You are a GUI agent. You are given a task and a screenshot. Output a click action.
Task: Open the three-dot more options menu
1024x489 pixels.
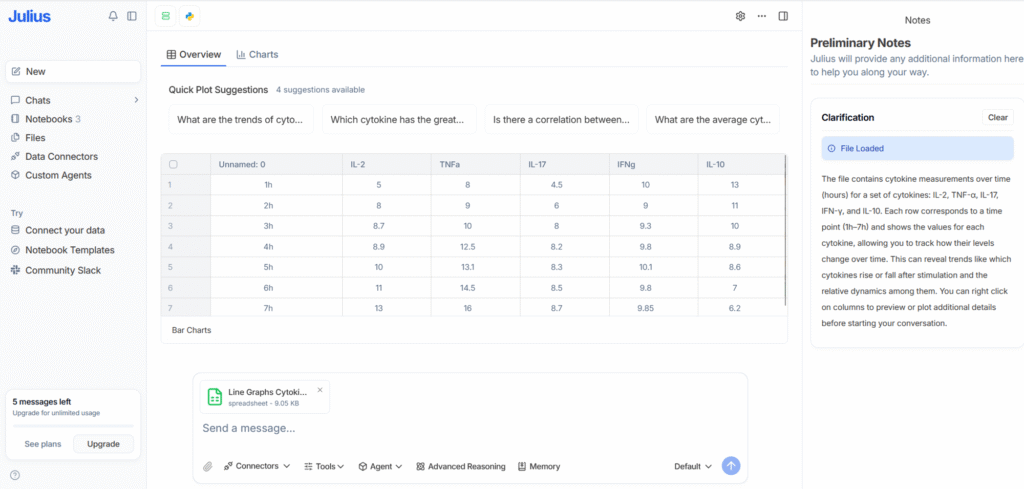pos(762,16)
